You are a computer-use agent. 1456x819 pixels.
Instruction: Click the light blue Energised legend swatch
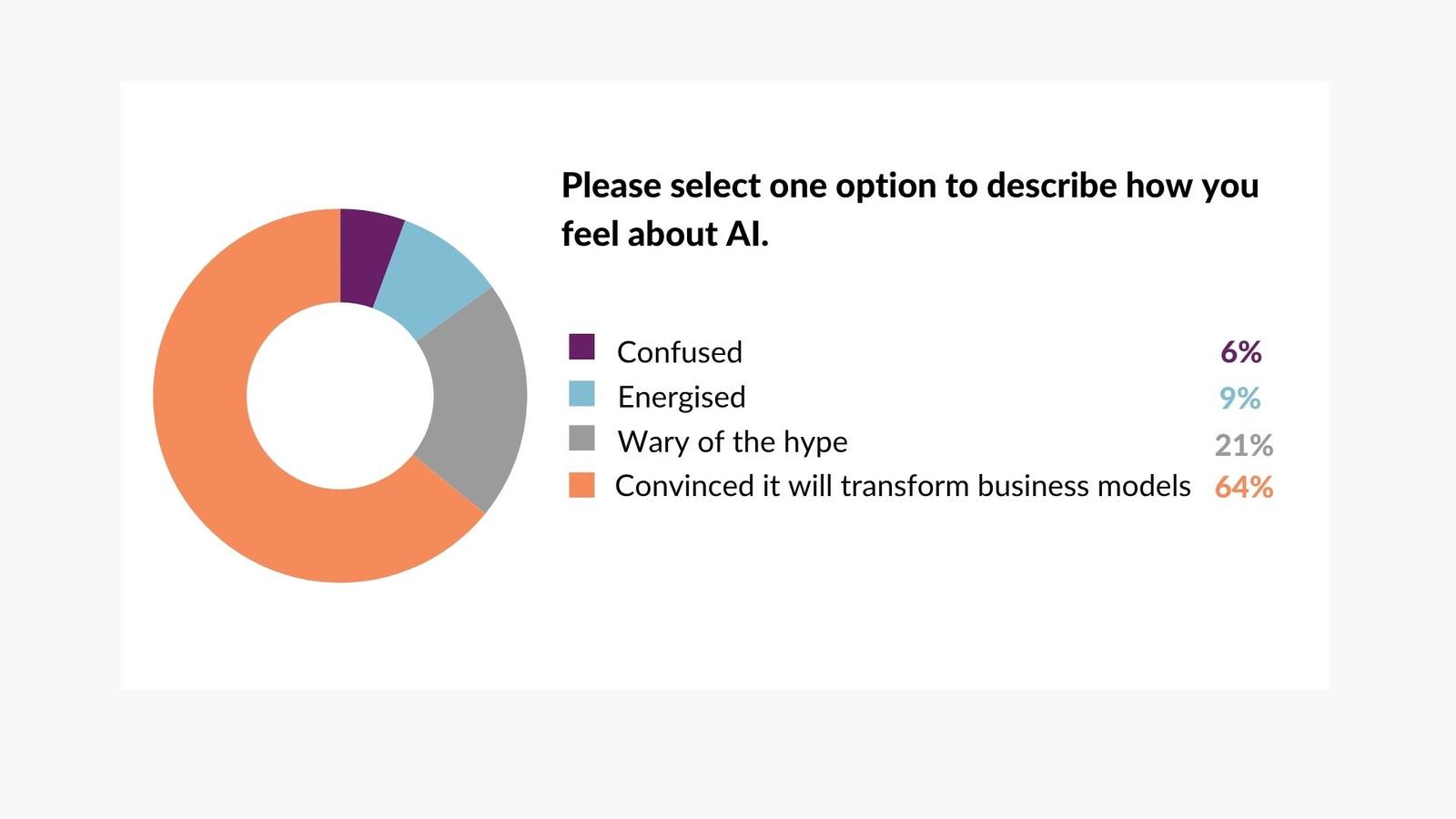coord(581,394)
